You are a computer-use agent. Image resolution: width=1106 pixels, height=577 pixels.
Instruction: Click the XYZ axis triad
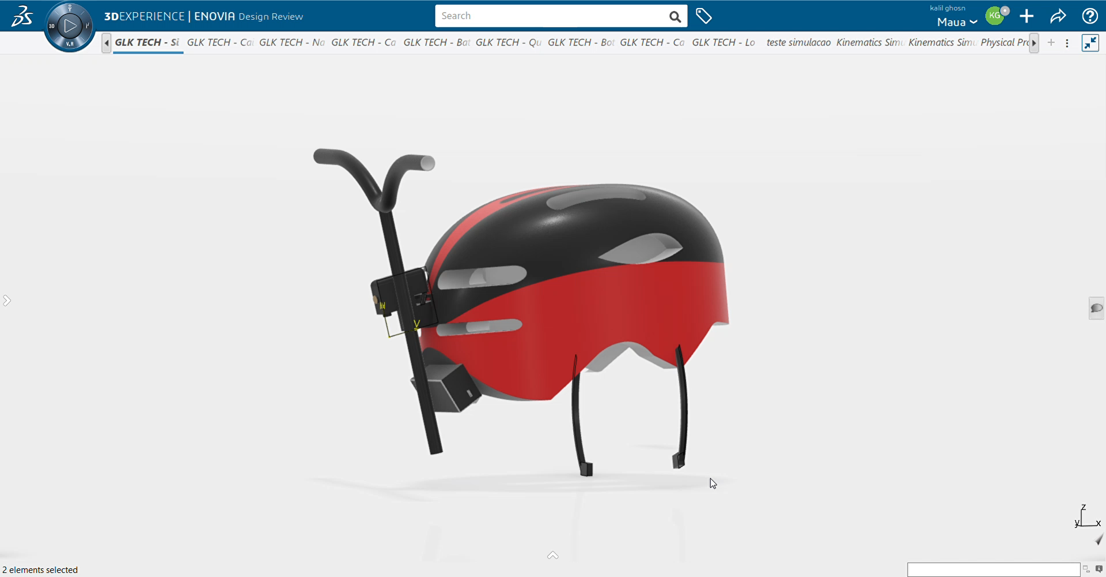pyautogui.click(x=1087, y=516)
